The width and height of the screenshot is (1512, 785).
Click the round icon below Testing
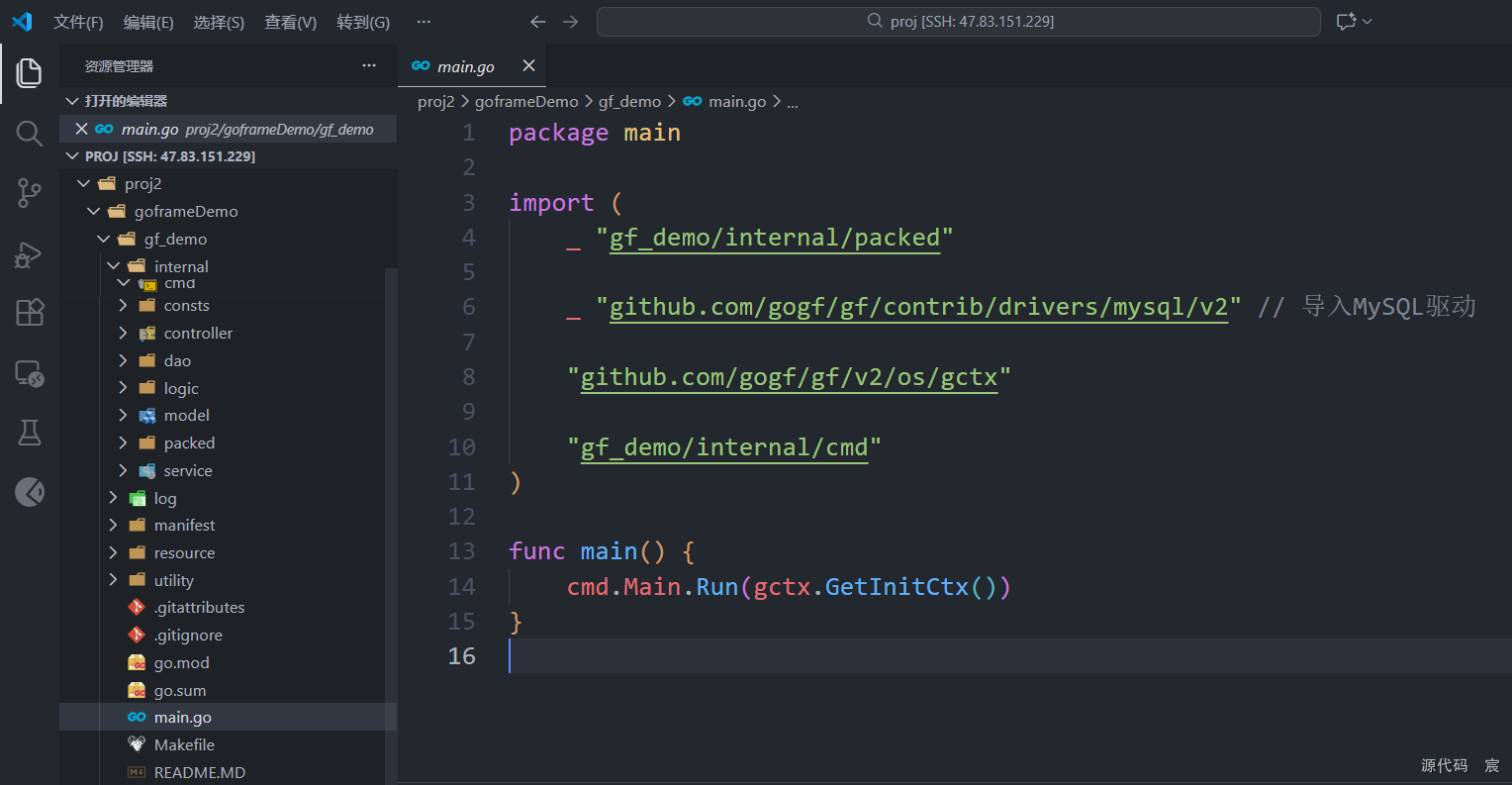tap(30, 491)
